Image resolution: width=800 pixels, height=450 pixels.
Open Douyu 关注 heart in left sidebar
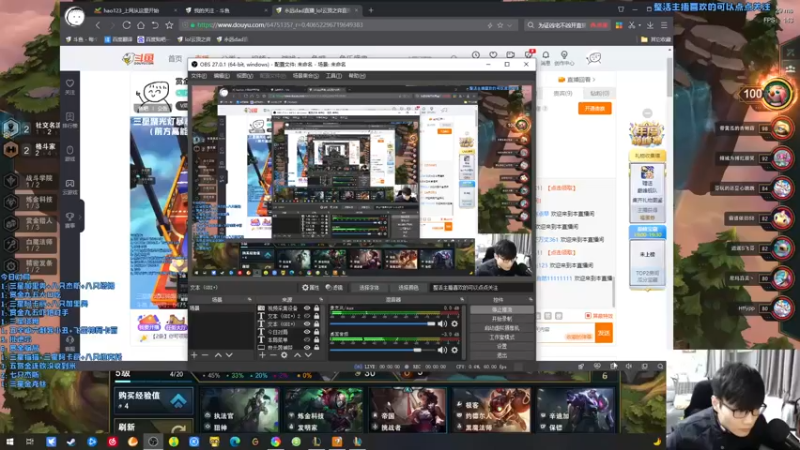(x=70, y=84)
